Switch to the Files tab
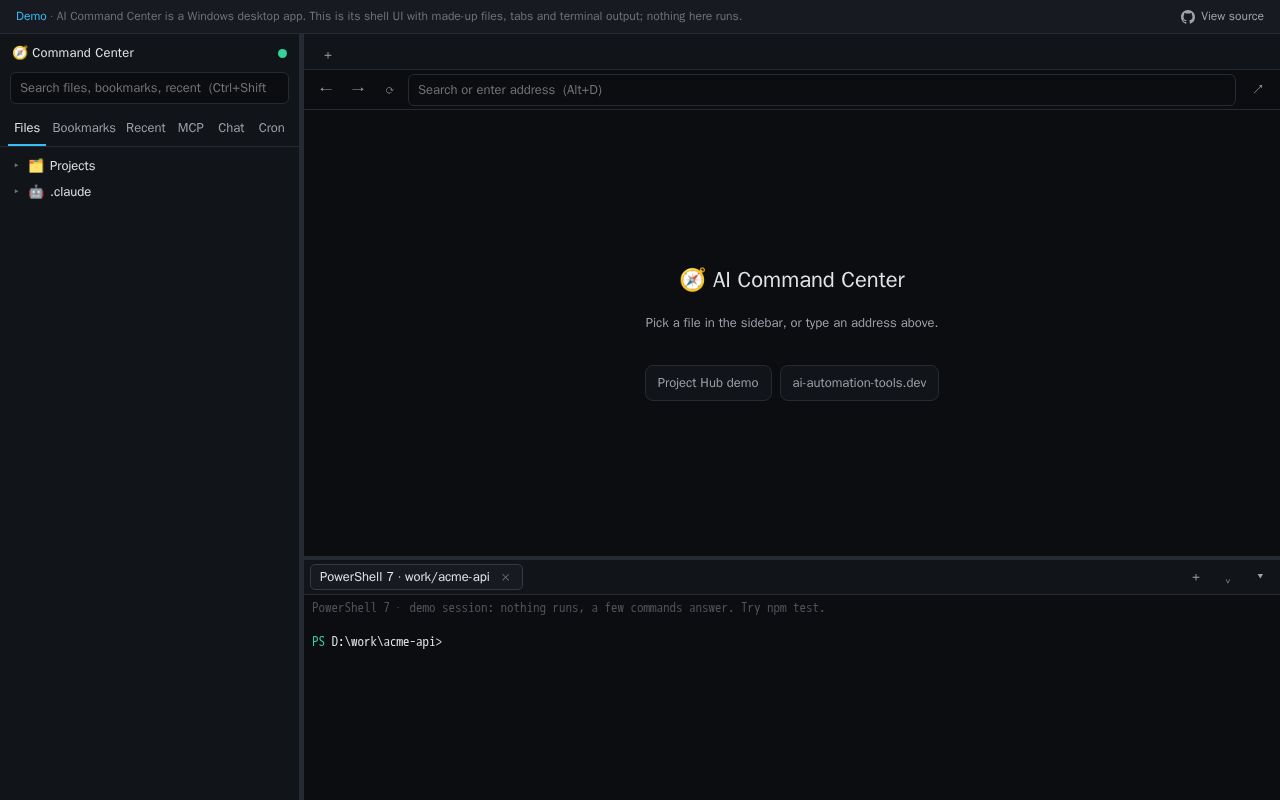This screenshot has width=1280, height=800. coord(27,128)
